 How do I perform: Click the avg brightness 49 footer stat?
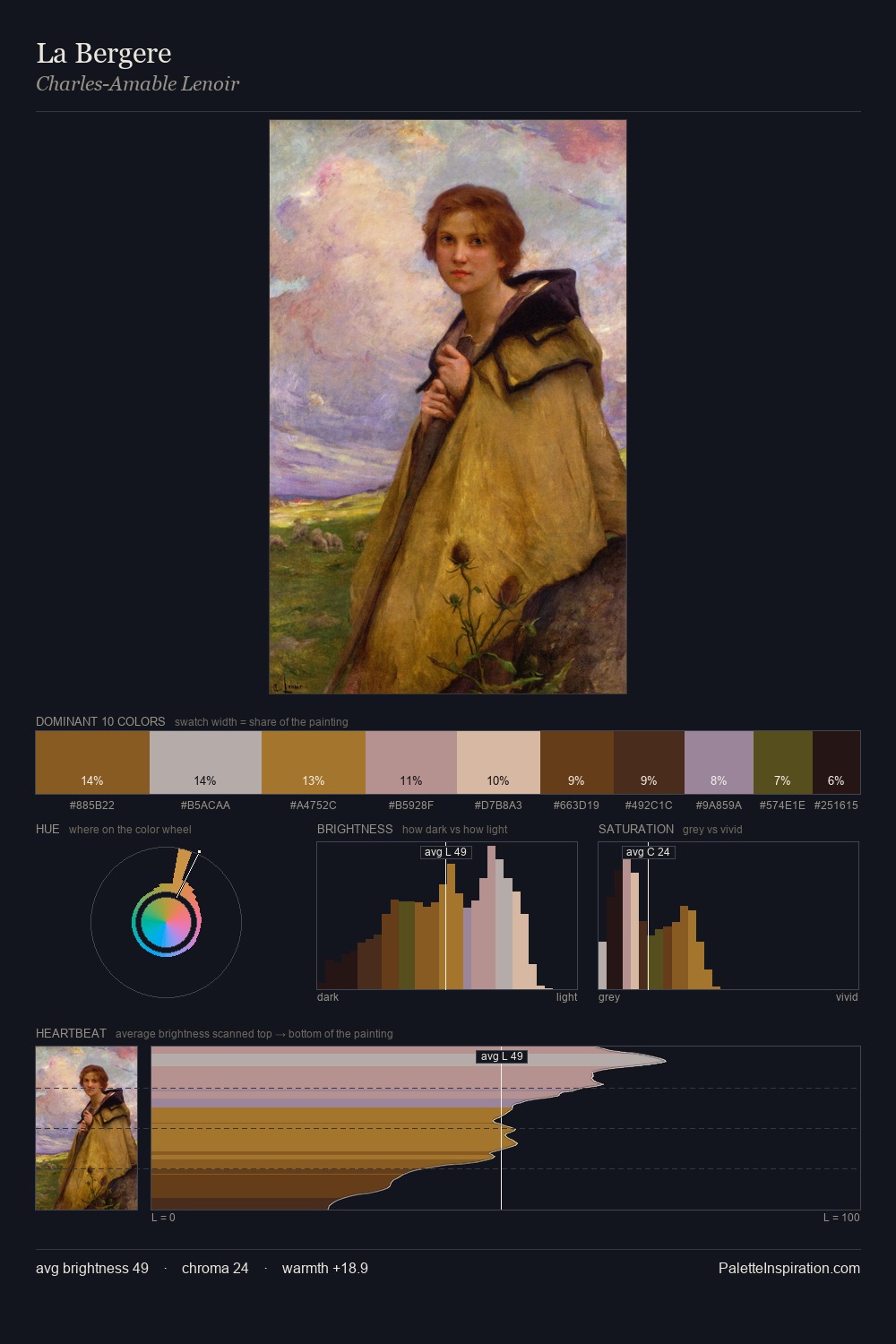92,1268
